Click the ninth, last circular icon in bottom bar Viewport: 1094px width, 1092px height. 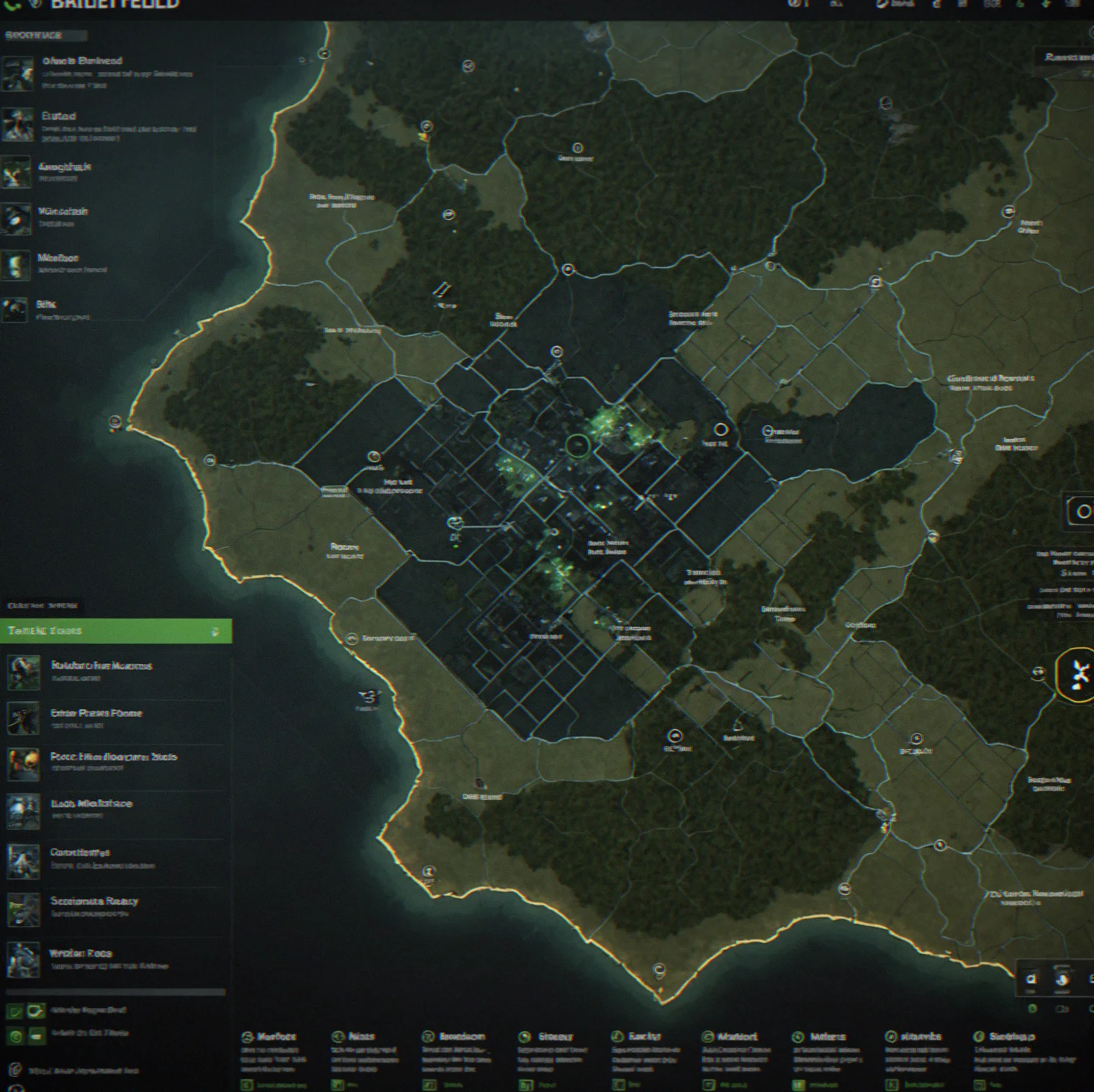(979, 1037)
